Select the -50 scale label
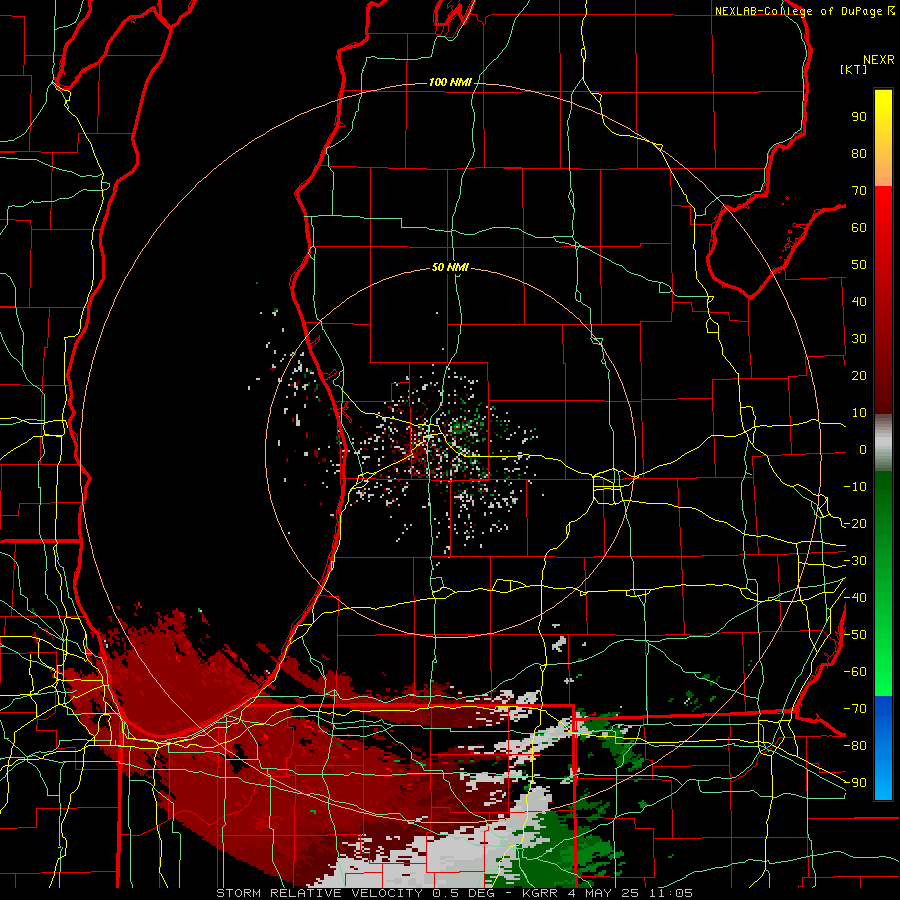Image resolution: width=900 pixels, height=900 pixels. pos(855,635)
